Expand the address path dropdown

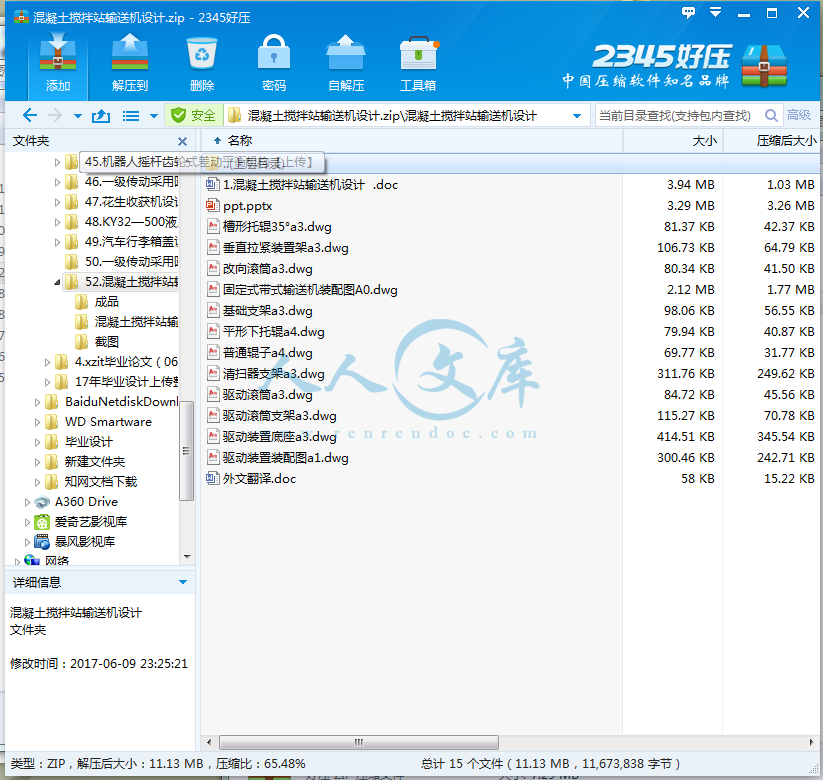tap(577, 116)
